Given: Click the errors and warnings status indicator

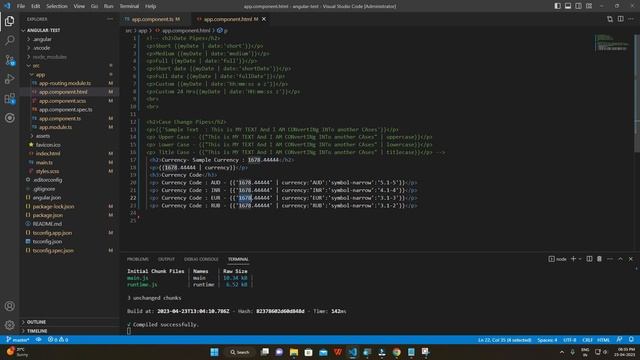Looking at the screenshot, I should click(x=58, y=340).
